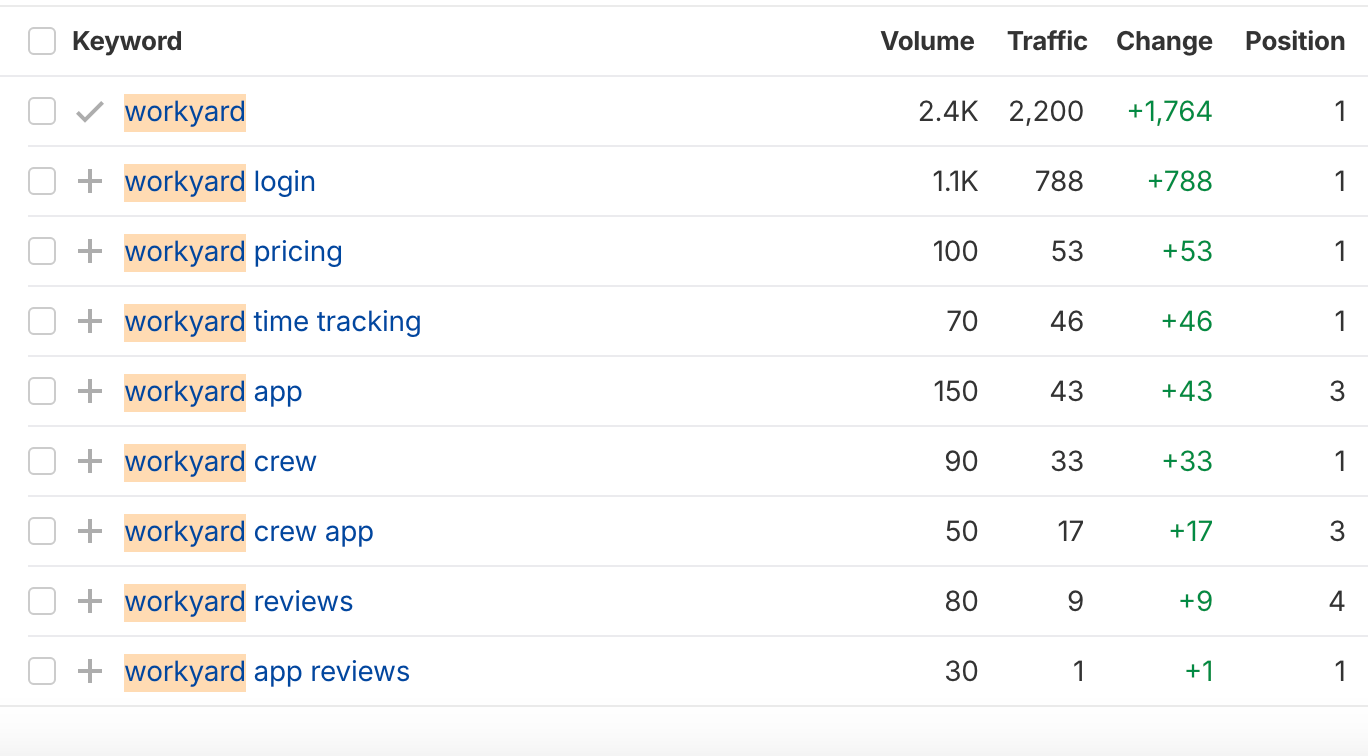Follow the workyard app reviews keyword link

click(x=268, y=672)
